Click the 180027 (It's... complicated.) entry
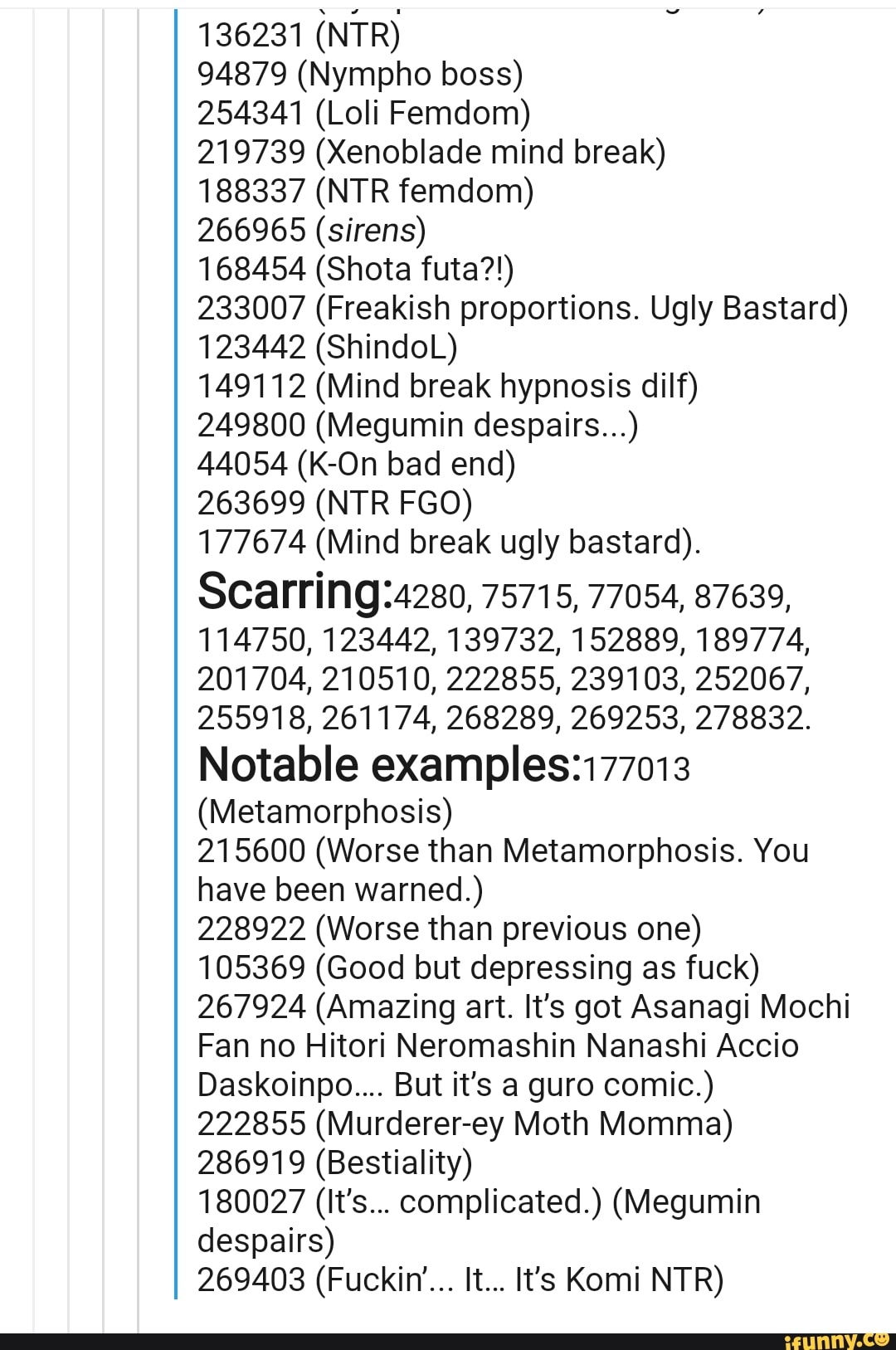 pos(479,1221)
